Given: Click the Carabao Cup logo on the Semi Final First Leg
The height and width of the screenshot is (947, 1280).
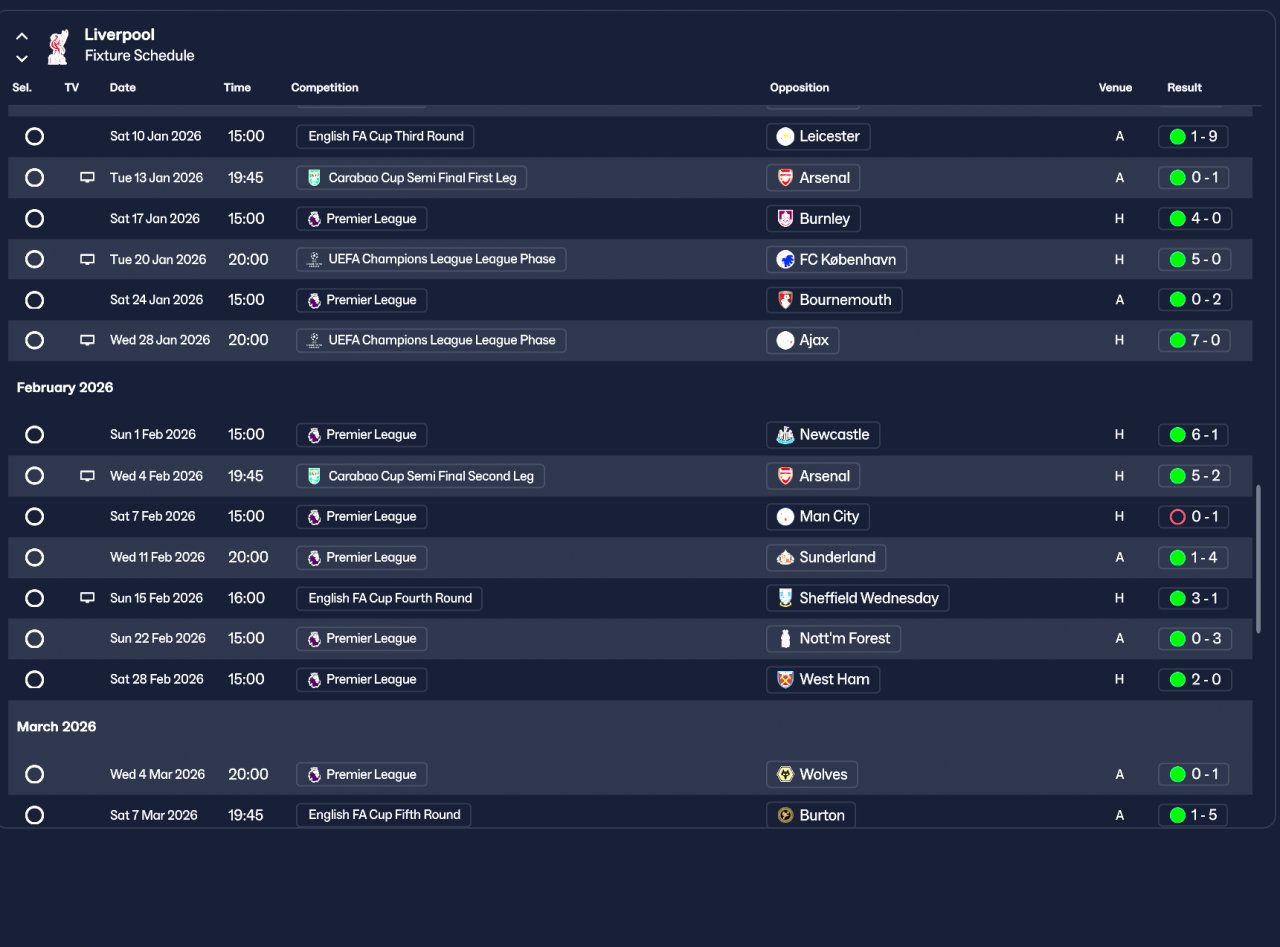Looking at the screenshot, I should click(314, 178).
